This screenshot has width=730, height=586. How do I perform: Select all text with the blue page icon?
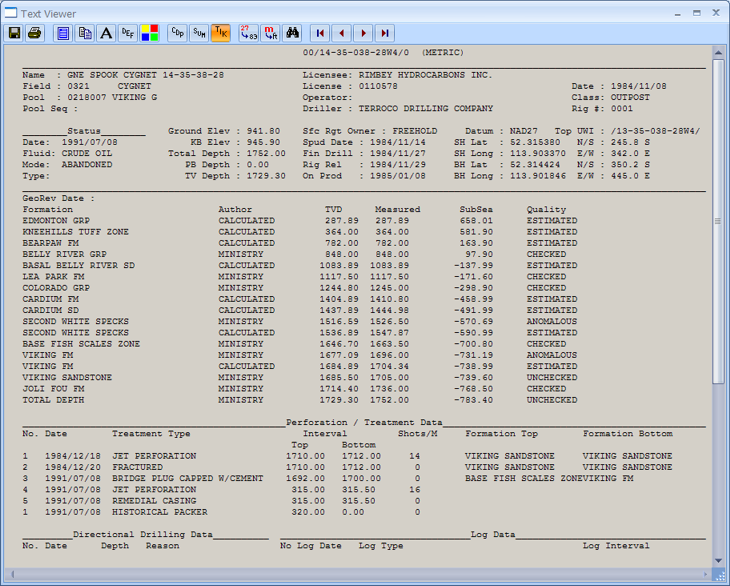tap(63, 33)
